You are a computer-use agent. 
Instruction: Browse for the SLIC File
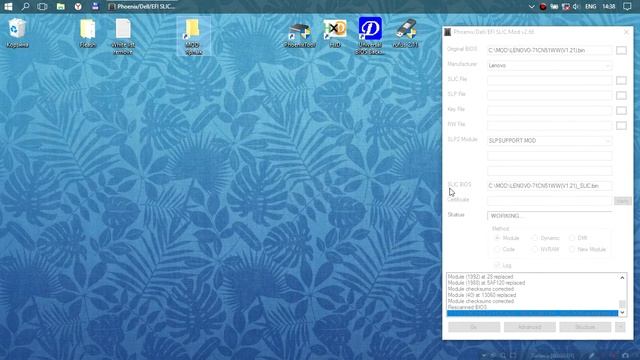click(621, 80)
